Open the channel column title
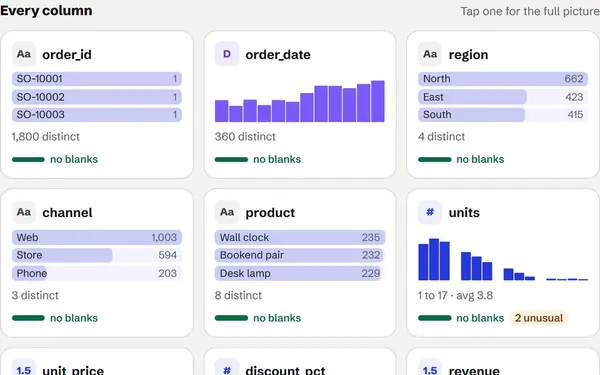The width and height of the screenshot is (600, 375). (x=67, y=213)
